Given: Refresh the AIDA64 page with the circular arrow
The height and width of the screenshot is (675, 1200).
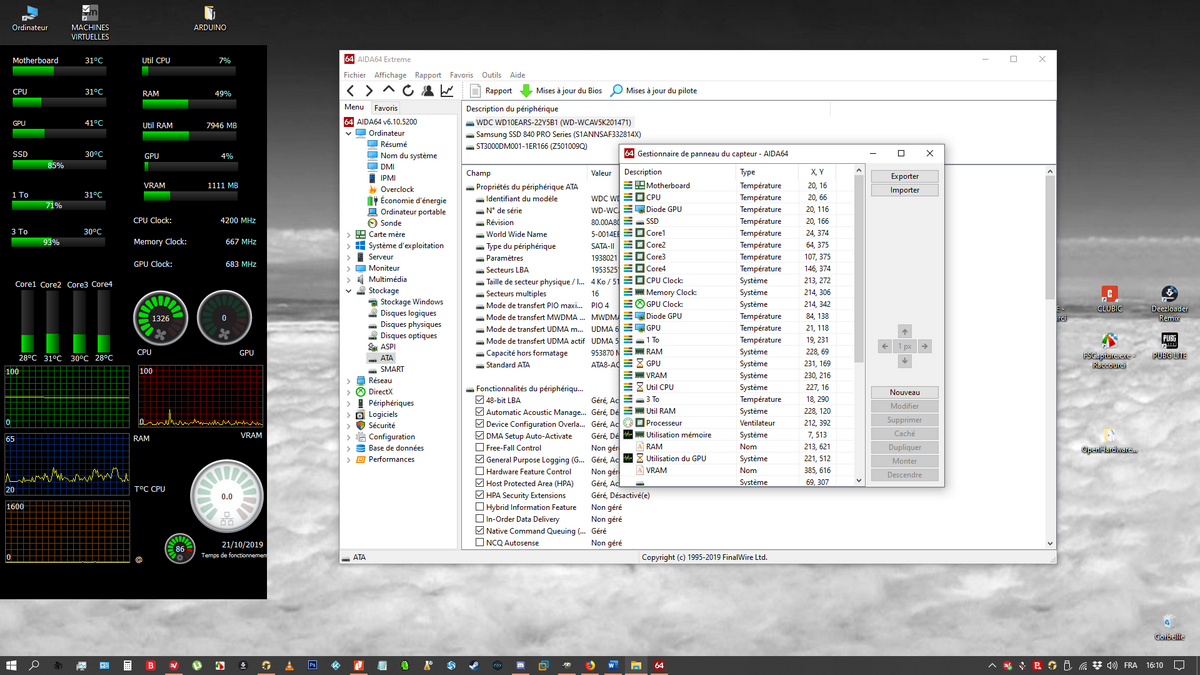Looking at the screenshot, I should click(408, 90).
